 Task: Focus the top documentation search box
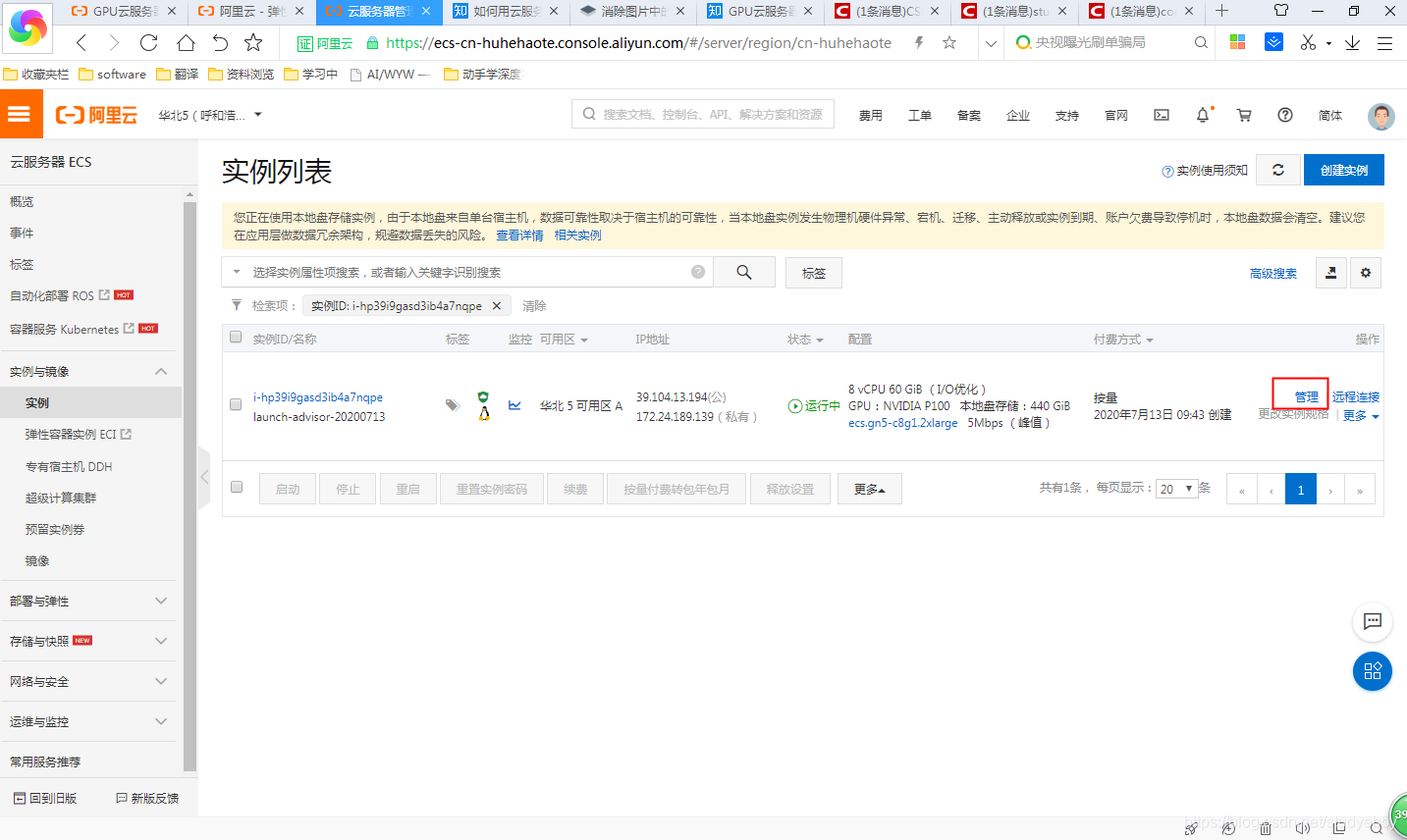click(x=703, y=114)
